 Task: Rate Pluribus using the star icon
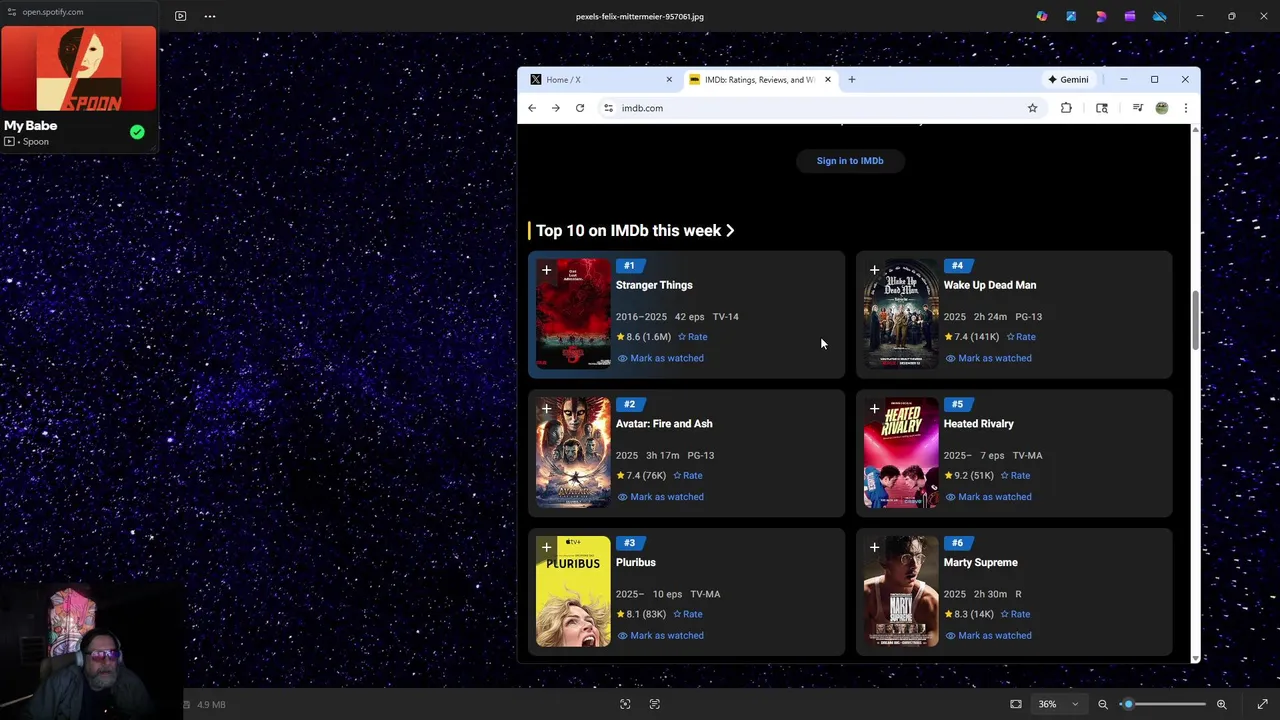pyautogui.click(x=688, y=614)
